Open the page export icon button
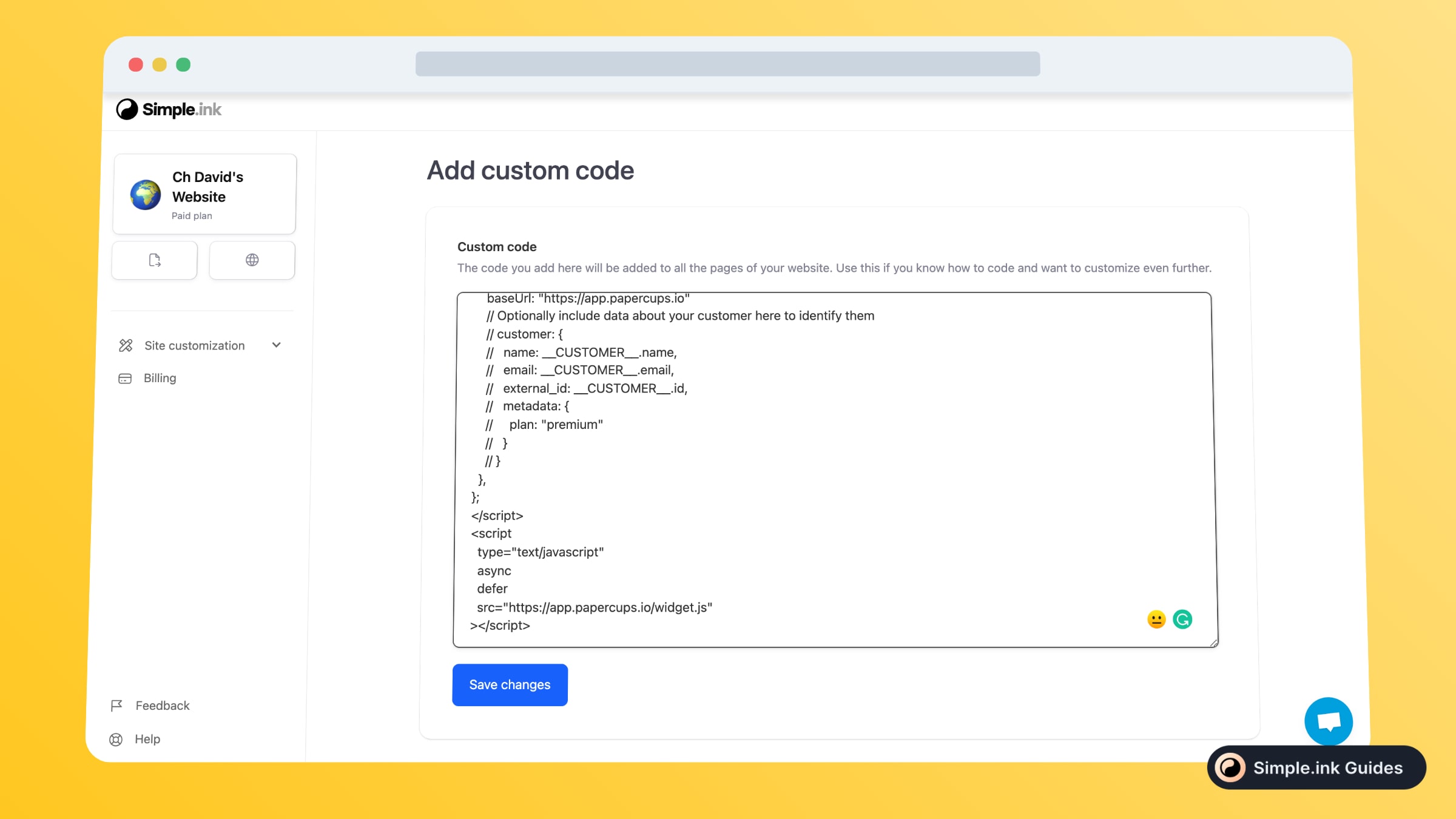Viewport: 1456px width, 819px height. click(x=155, y=260)
